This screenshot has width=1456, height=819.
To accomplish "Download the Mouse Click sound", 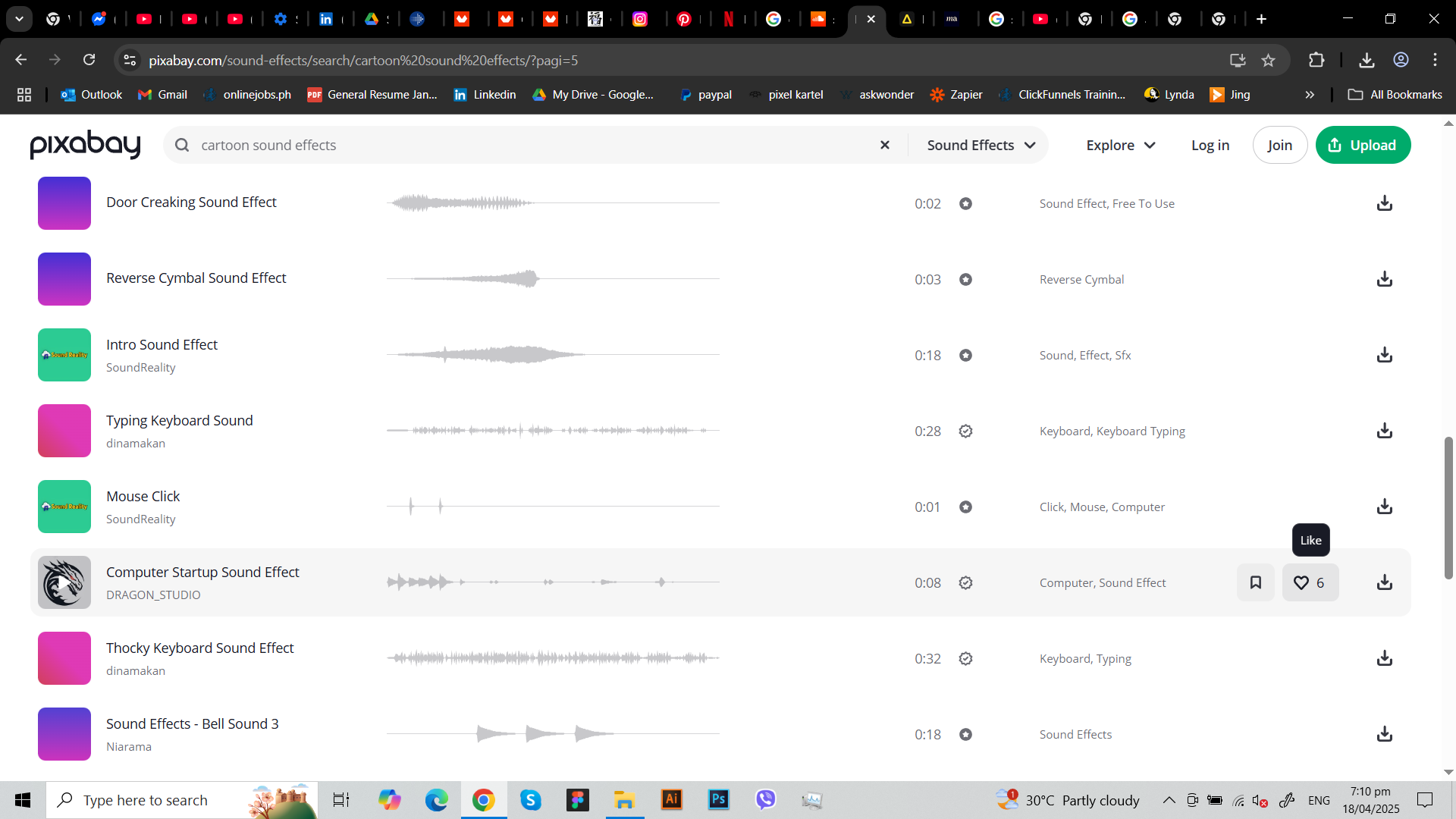I will (1385, 507).
